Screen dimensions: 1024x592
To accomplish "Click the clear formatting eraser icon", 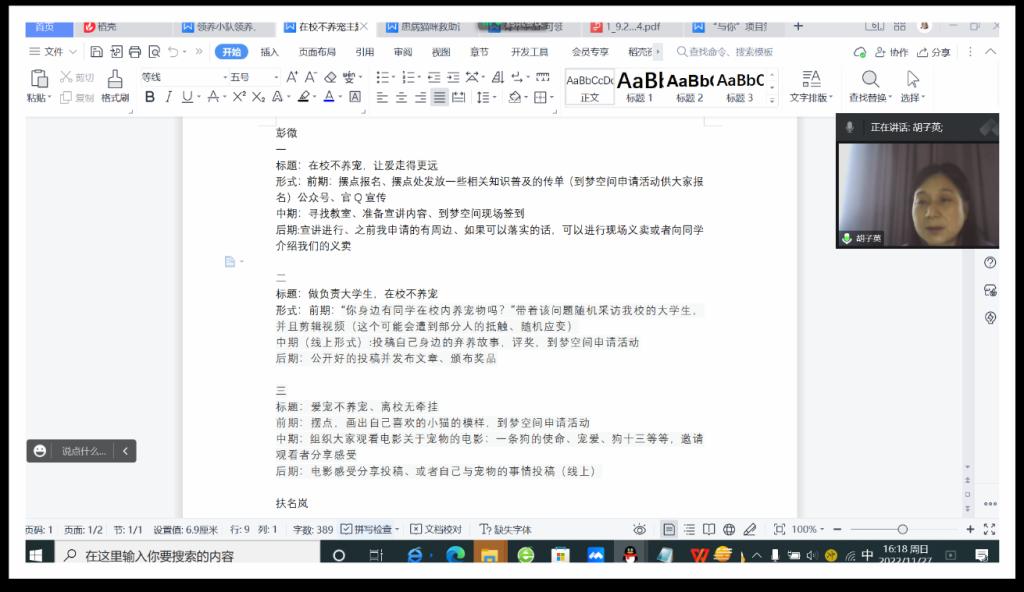I will click(332, 77).
